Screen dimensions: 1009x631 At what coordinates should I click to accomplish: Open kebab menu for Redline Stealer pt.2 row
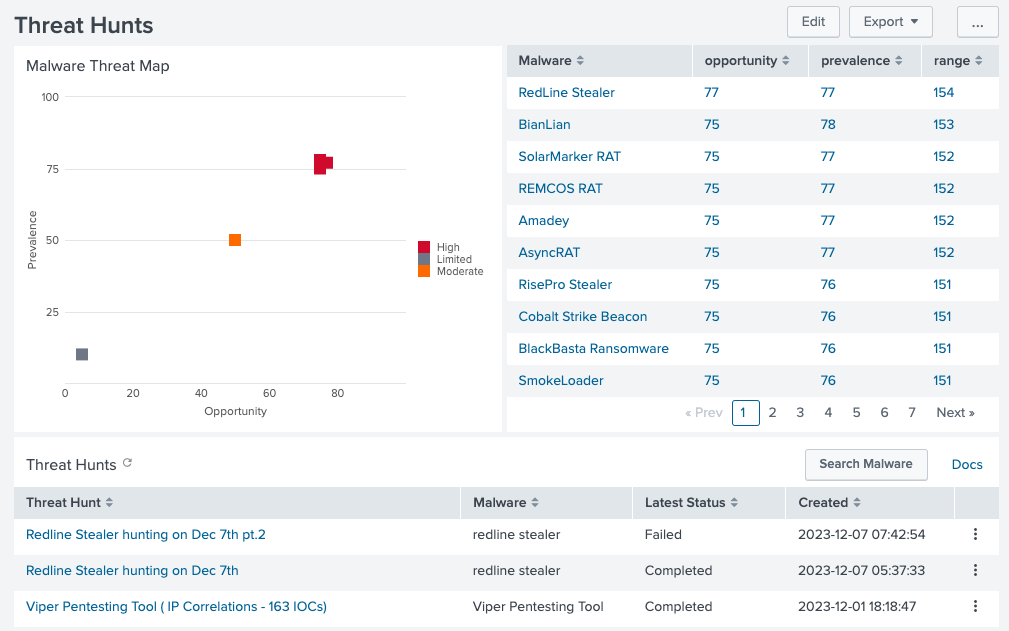pos(976,534)
